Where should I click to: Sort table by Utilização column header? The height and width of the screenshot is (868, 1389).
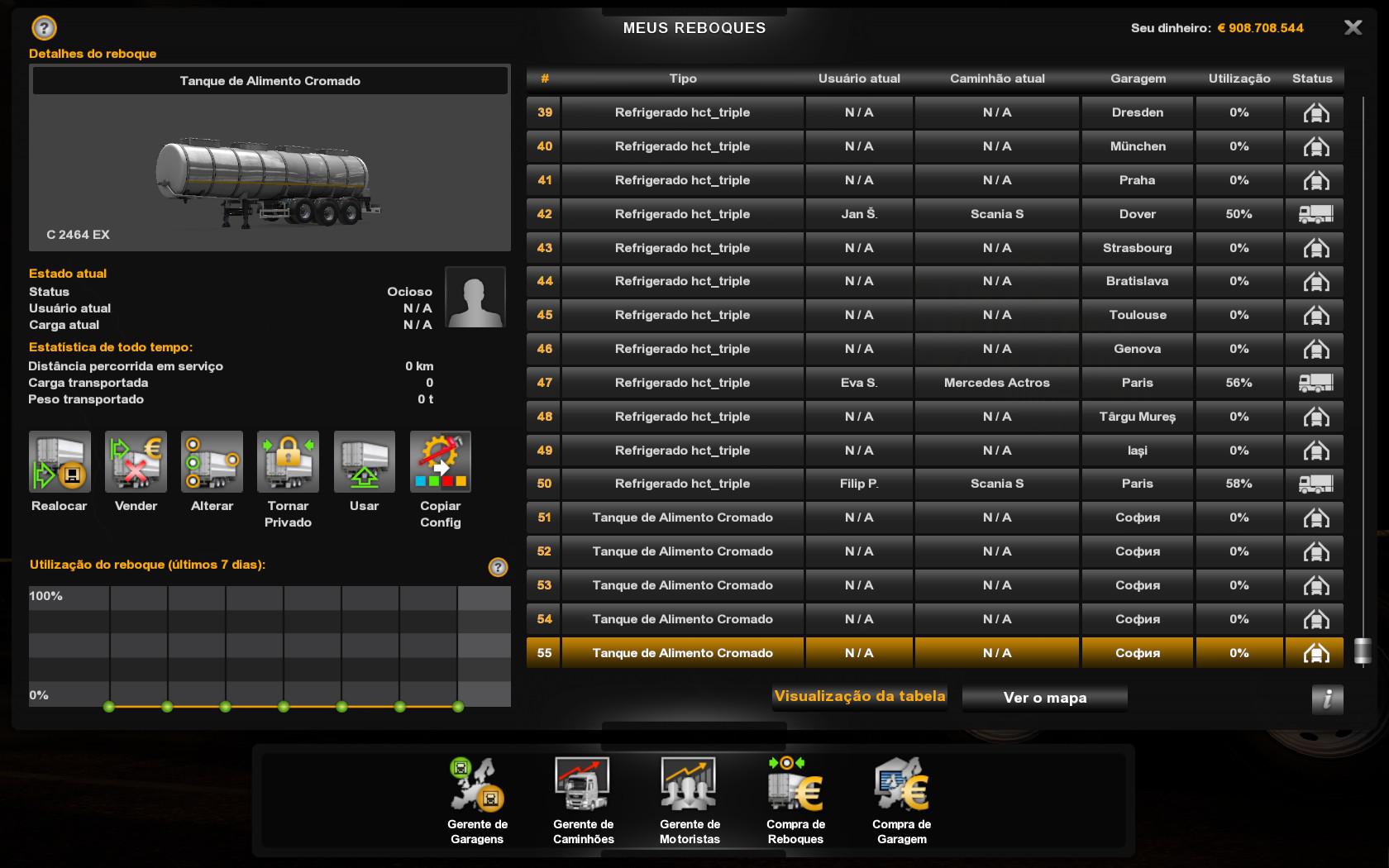(x=1239, y=79)
